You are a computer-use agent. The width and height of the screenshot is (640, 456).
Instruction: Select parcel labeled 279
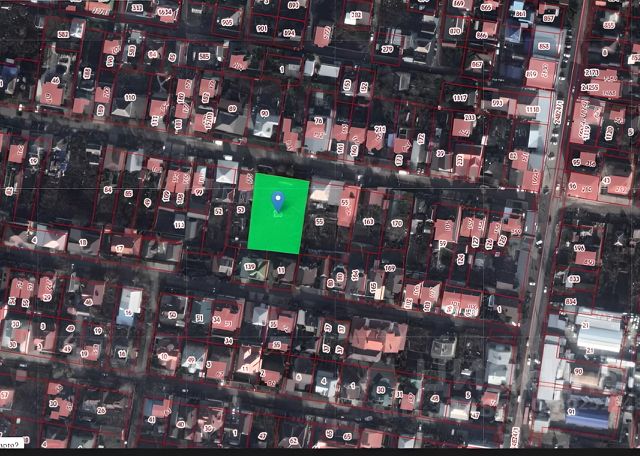click(387, 49)
